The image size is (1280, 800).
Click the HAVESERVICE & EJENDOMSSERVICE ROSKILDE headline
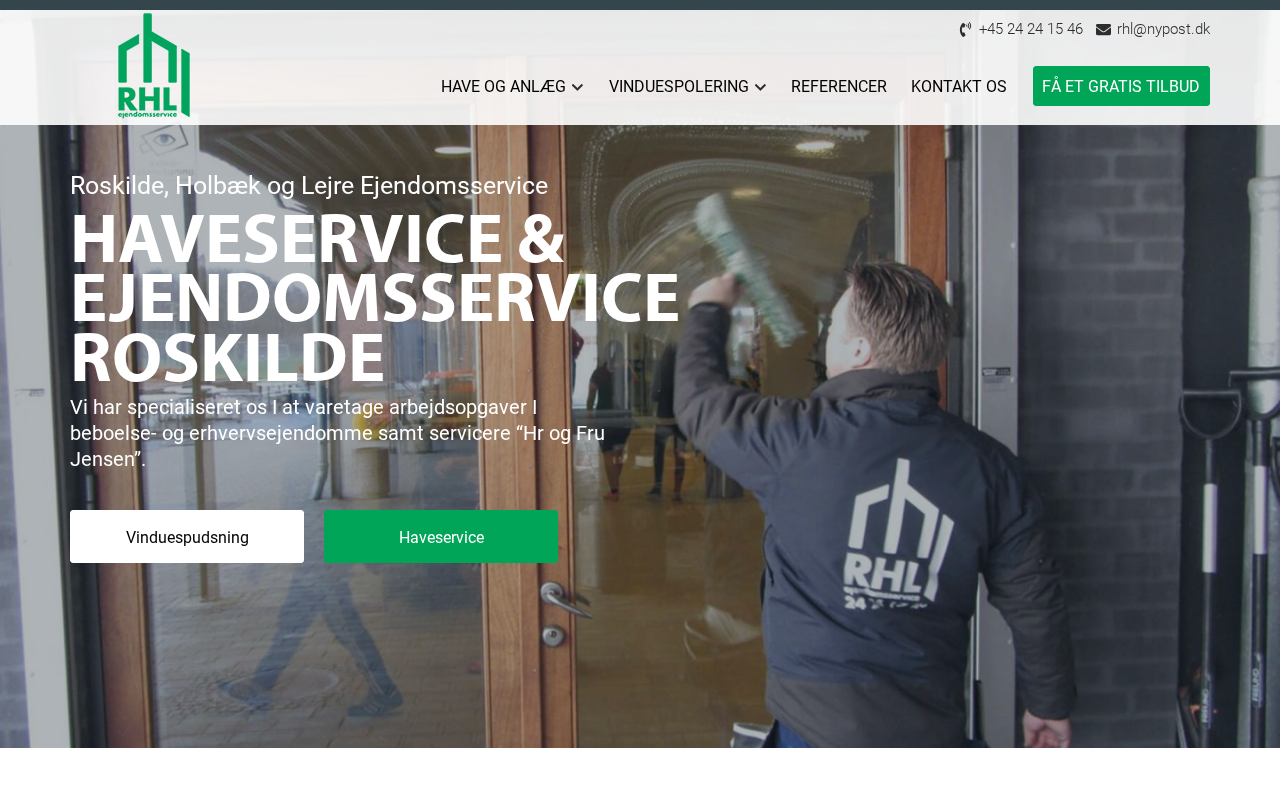[x=375, y=299]
